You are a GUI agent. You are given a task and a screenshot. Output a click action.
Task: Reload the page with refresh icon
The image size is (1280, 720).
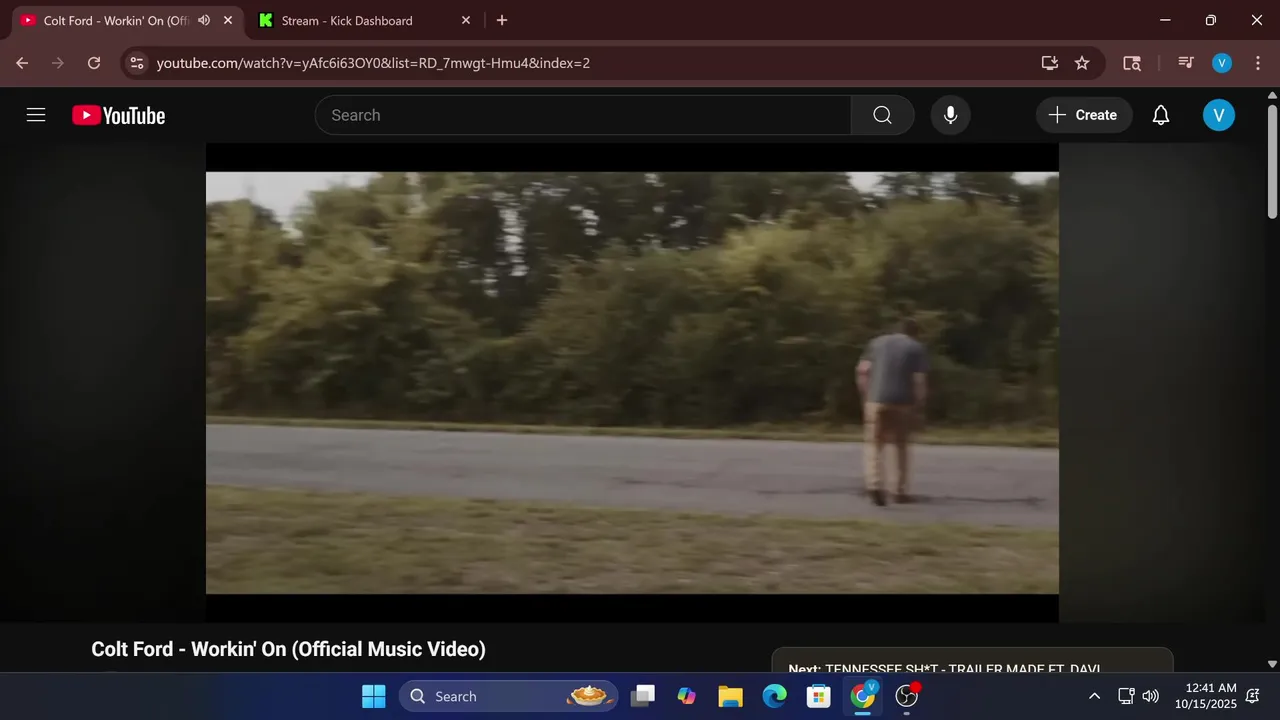coord(94,63)
